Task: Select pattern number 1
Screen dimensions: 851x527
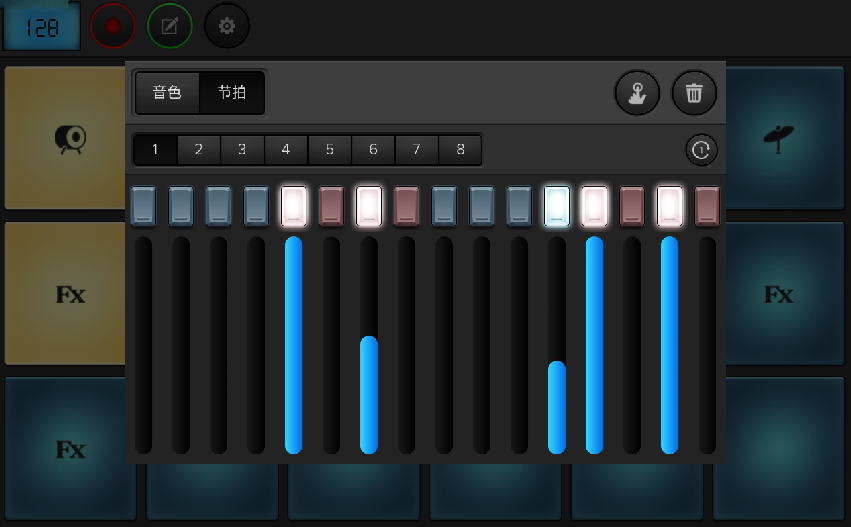Action: tap(155, 150)
